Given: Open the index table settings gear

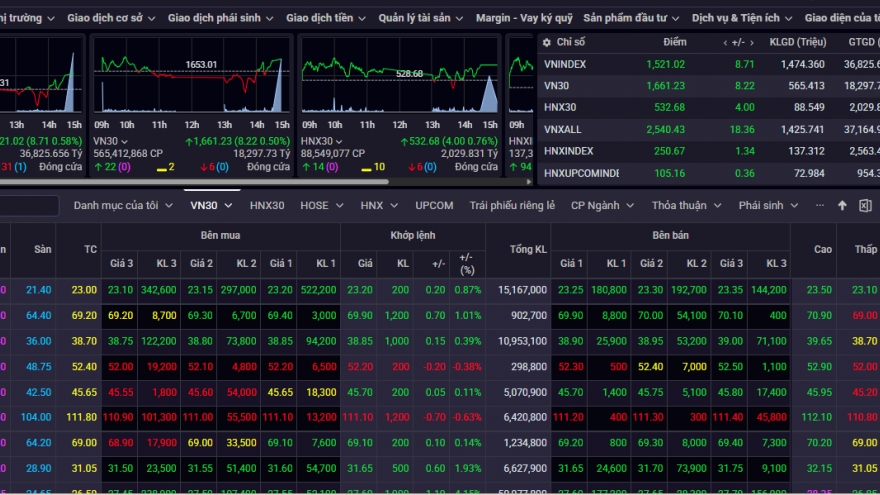Looking at the screenshot, I should click(x=547, y=42).
